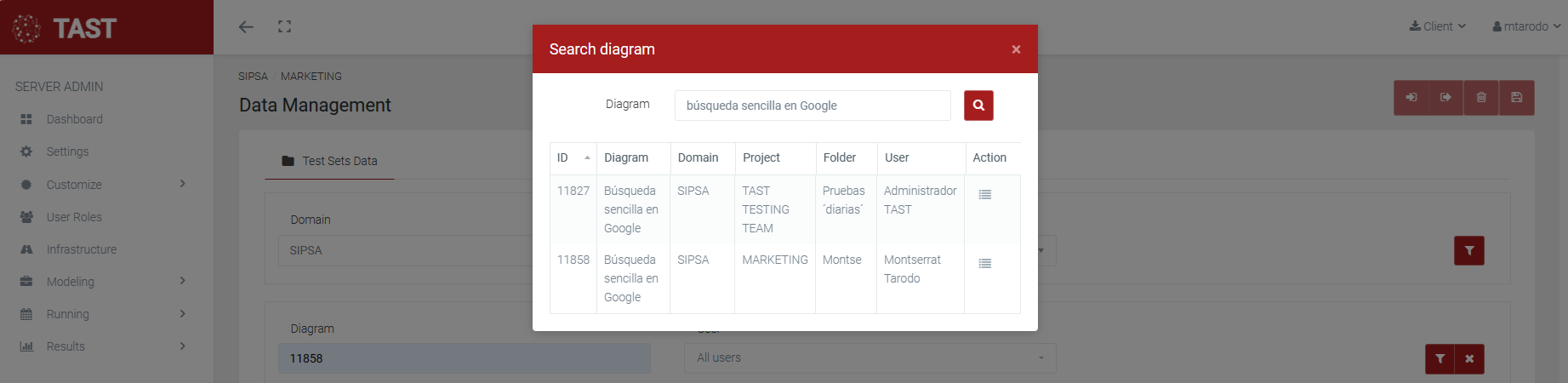This screenshot has height=383, width=1568.
Task: Open the Client dropdown menu
Action: 1437,26
